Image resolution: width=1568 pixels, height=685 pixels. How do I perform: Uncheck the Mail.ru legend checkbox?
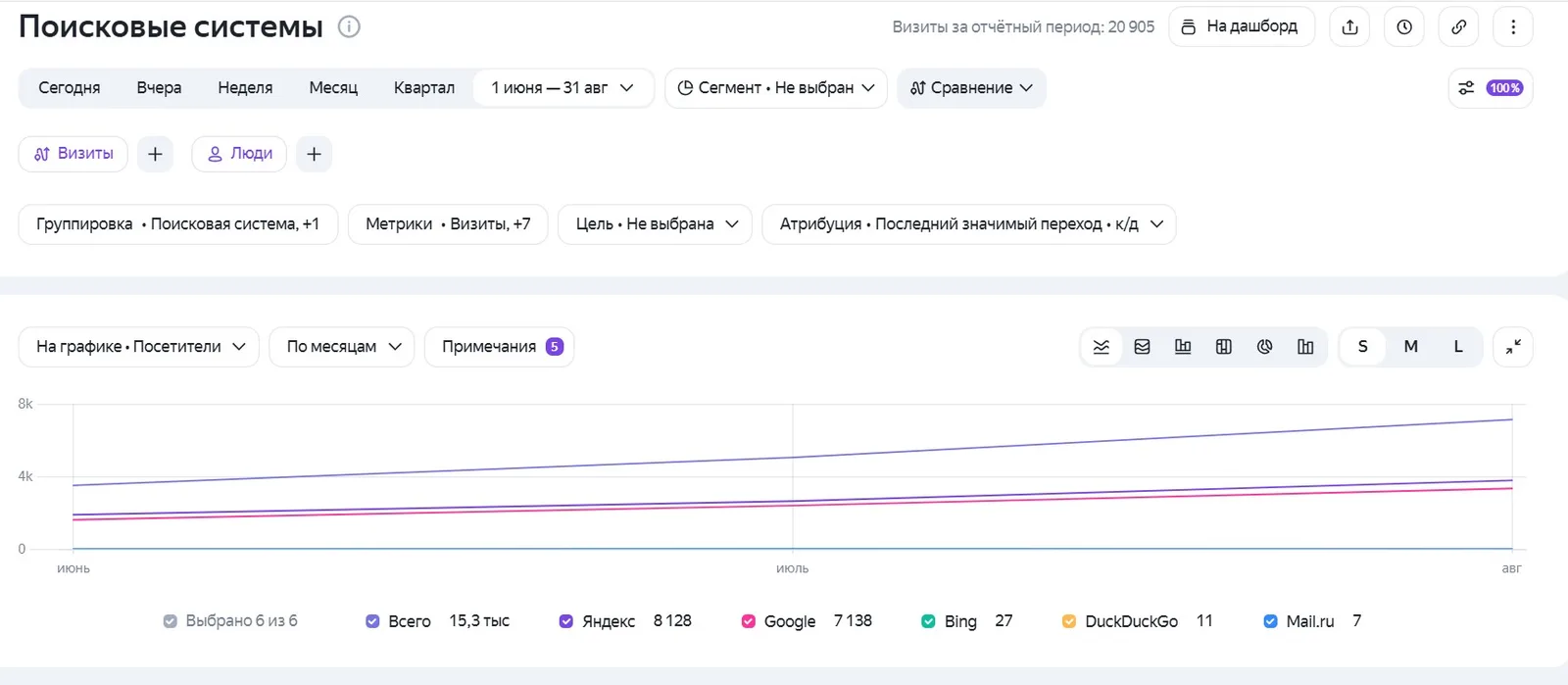tap(1270, 621)
